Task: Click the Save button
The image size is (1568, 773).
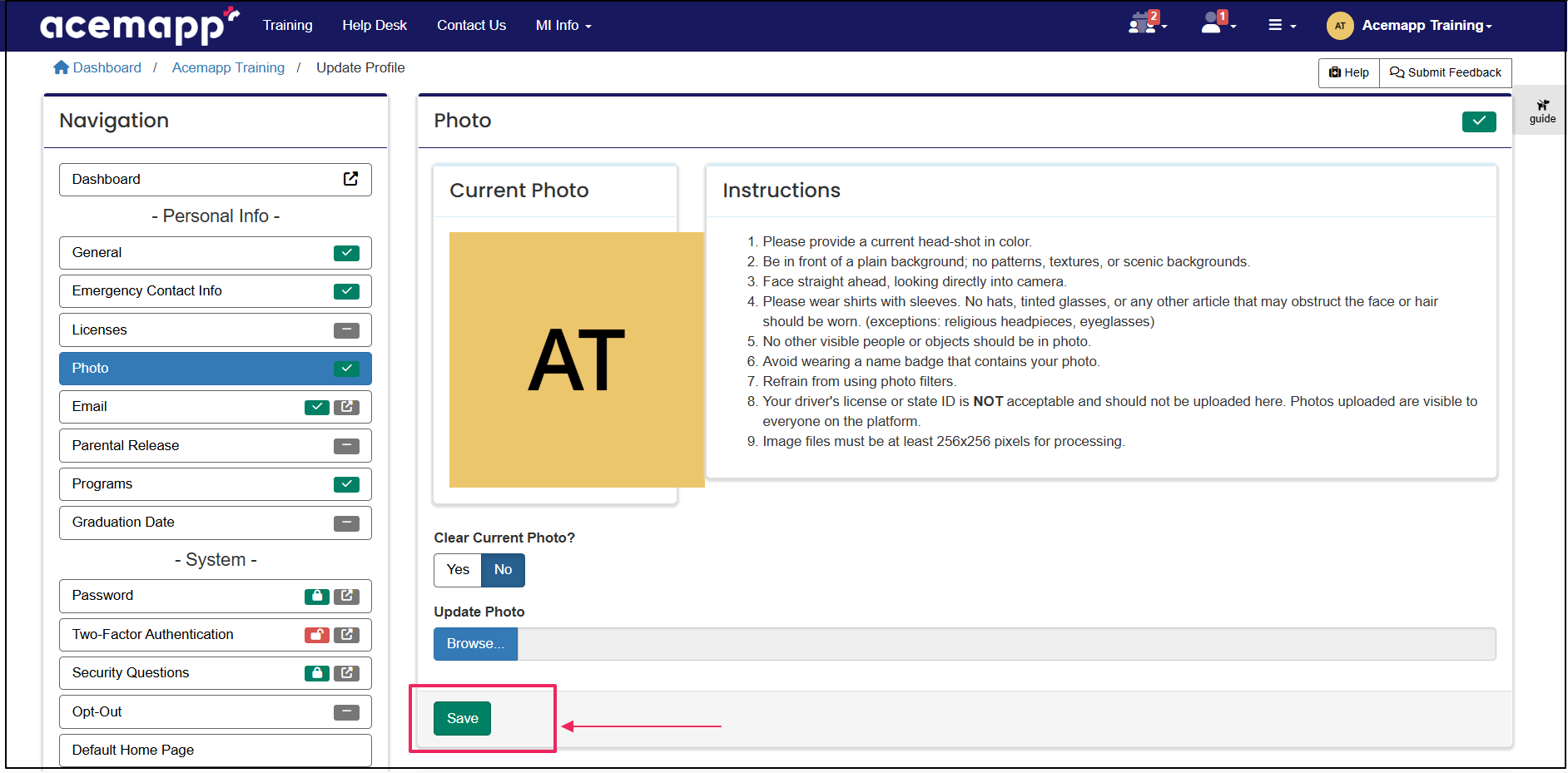Action: tap(462, 718)
